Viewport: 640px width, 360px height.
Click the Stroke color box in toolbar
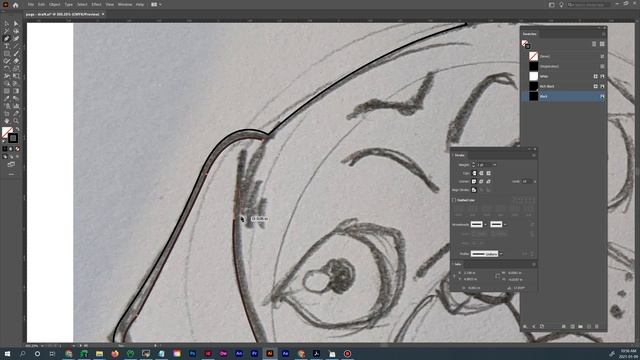click(x=13, y=138)
